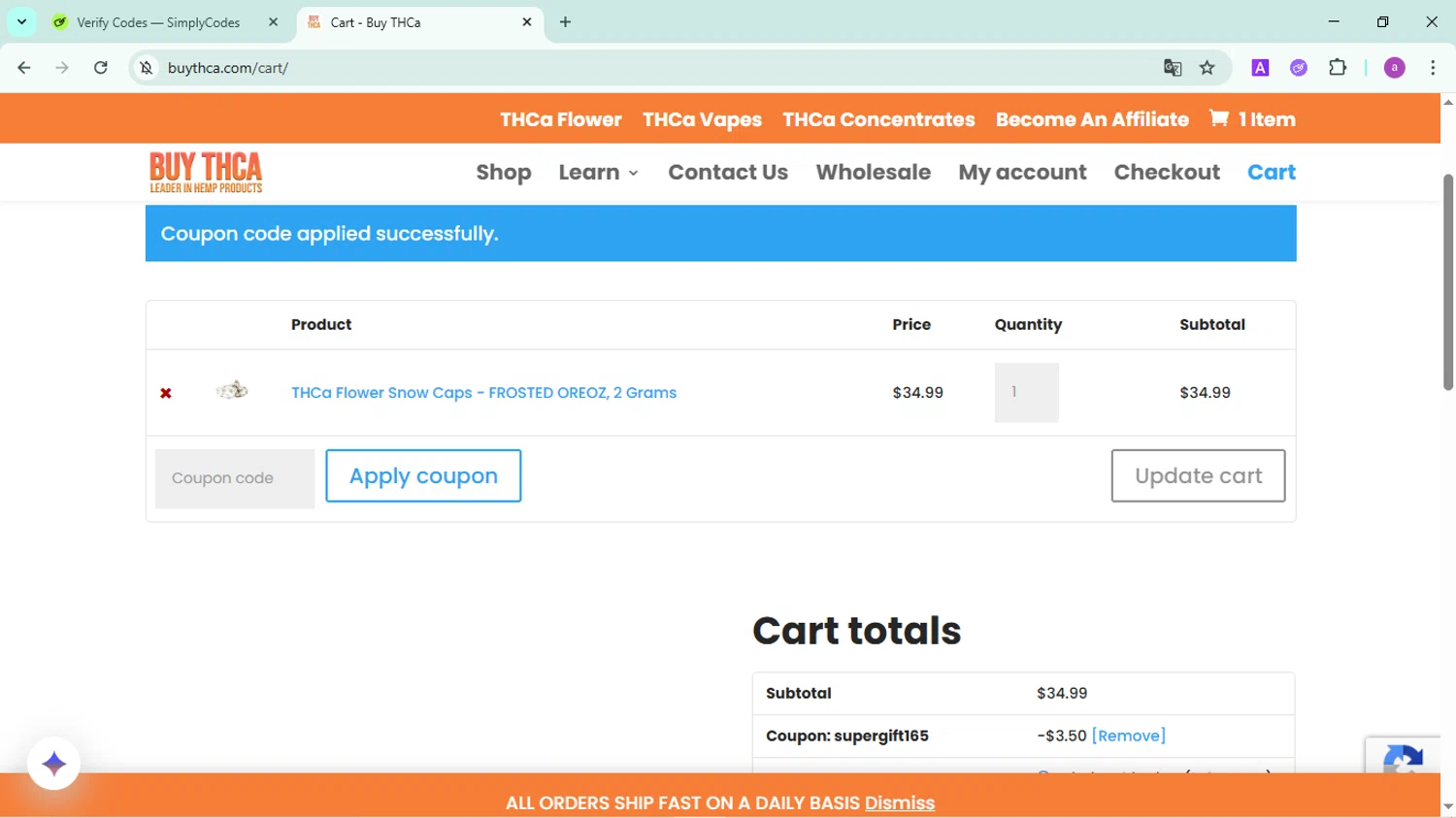
Task: Click the product thumbnail image
Action: click(x=232, y=391)
